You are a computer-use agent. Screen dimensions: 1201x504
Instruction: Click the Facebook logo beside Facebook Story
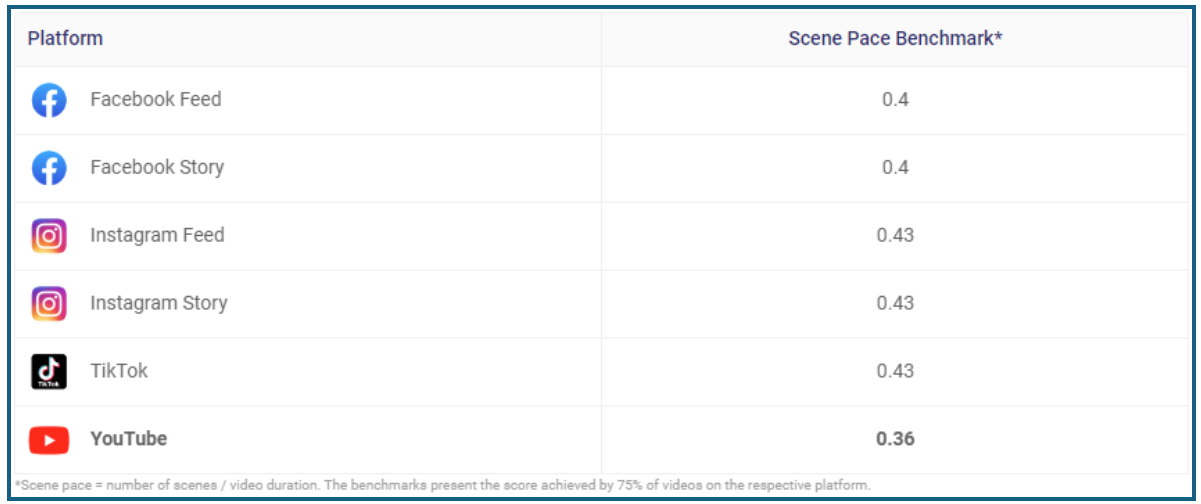tap(49, 168)
